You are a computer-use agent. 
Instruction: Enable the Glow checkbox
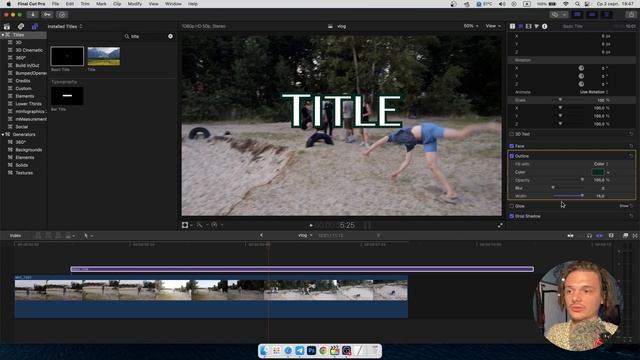pyautogui.click(x=511, y=206)
